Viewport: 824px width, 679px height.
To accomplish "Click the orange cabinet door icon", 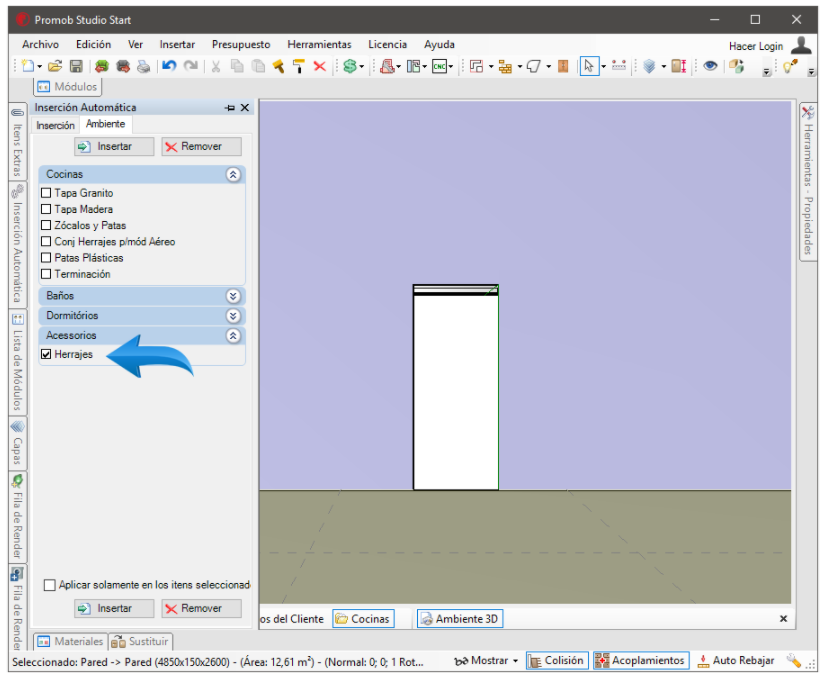I will (563, 66).
